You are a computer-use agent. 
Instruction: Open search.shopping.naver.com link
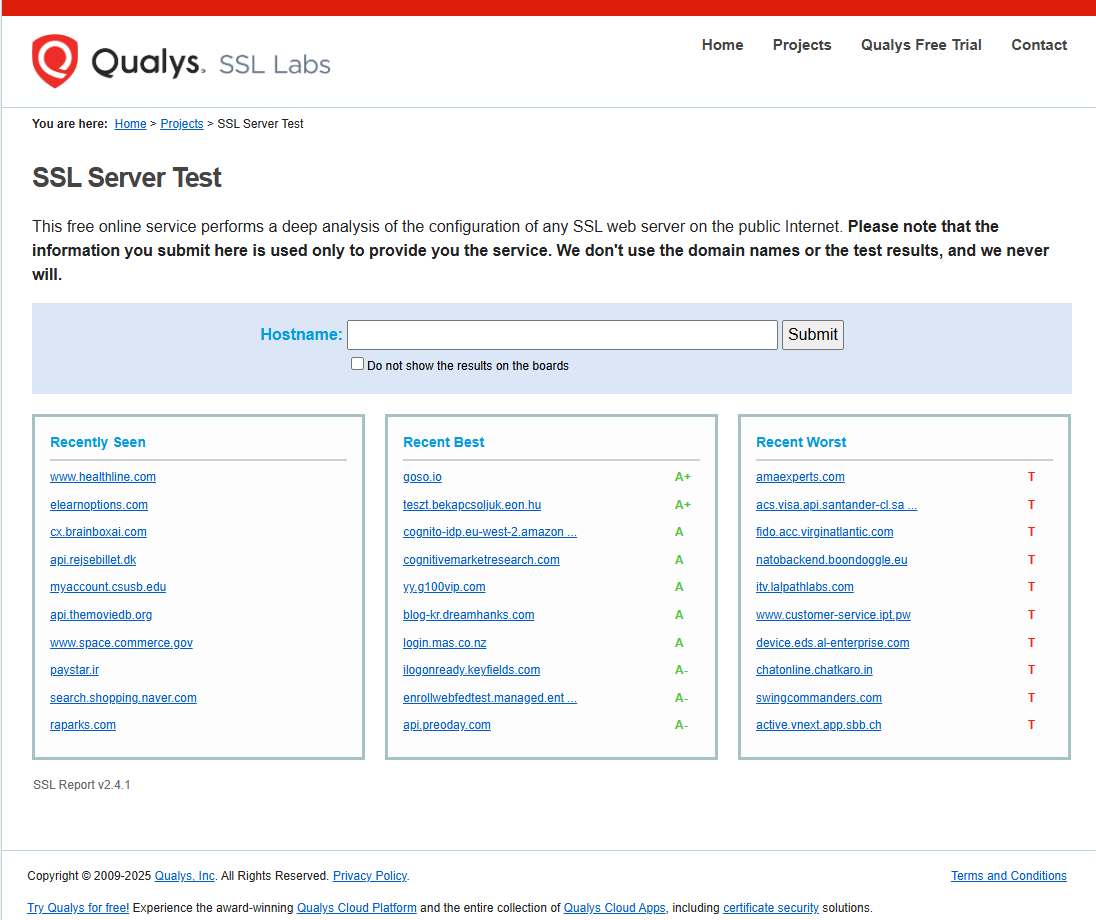click(x=123, y=698)
